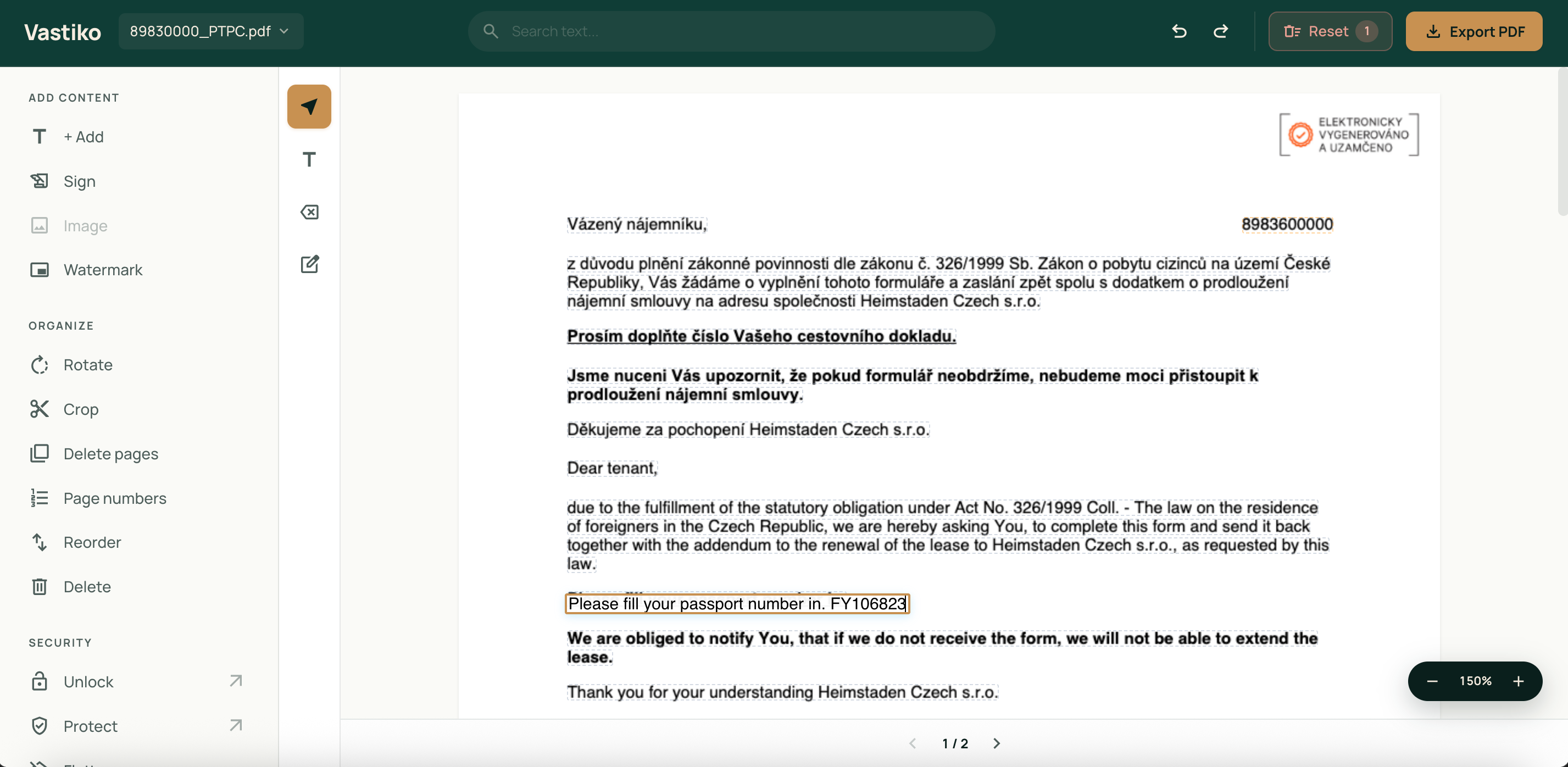Click the Search text input field
The height and width of the screenshot is (767, 1568).
(x=731, y=31)
